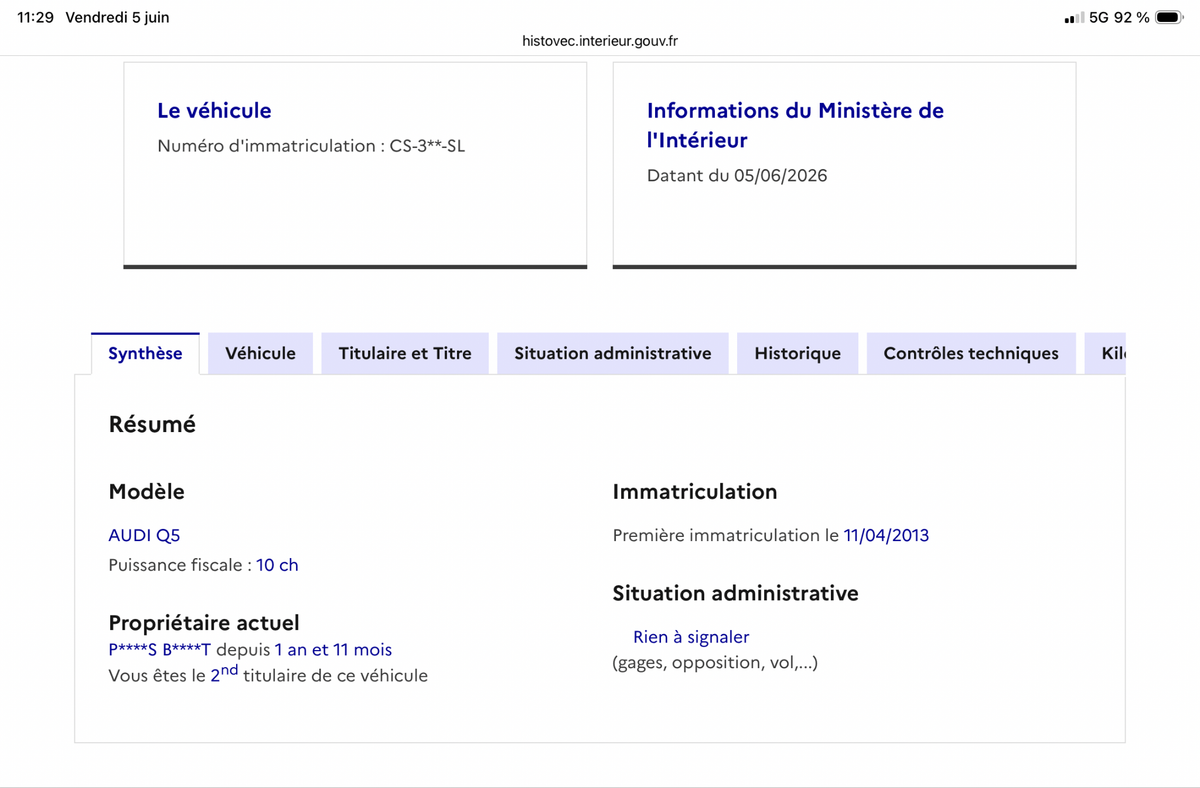Click the Rien à signaler status
This screenshot has width=1200, height=788.
tap(691, 637)
